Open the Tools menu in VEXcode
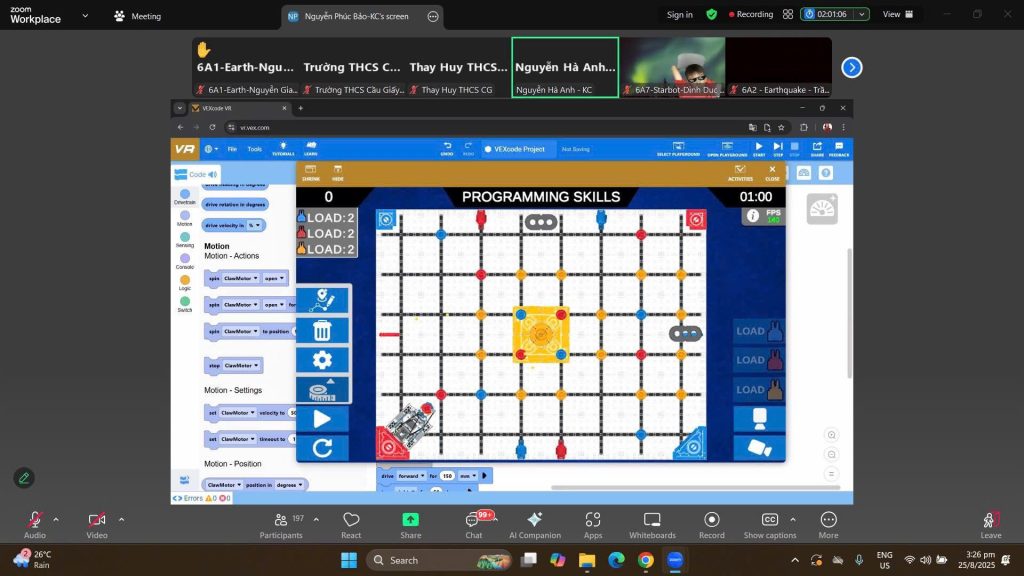Viewport: 1024px width, 576px height. (255, 149)
